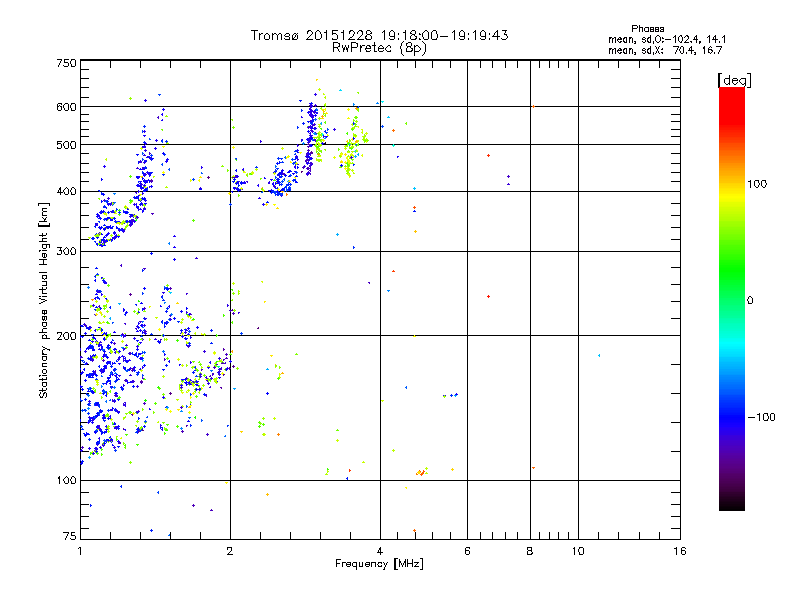Click the 'Phases' heading at top right
The image size is (800, 600).
pos(647,29)
